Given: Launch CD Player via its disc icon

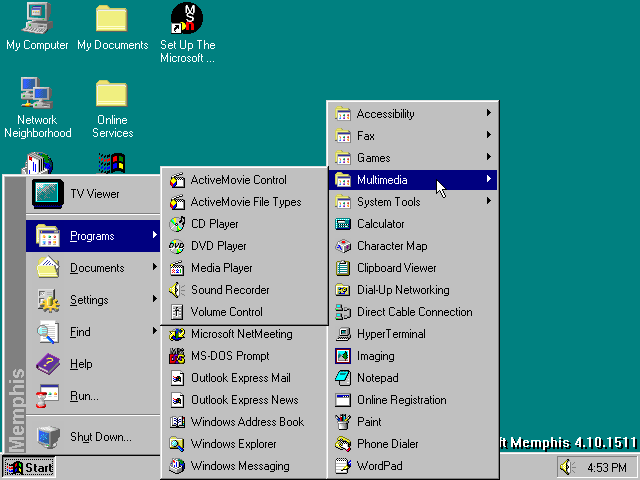Looking at the screenshot, I should pos(177,224).
